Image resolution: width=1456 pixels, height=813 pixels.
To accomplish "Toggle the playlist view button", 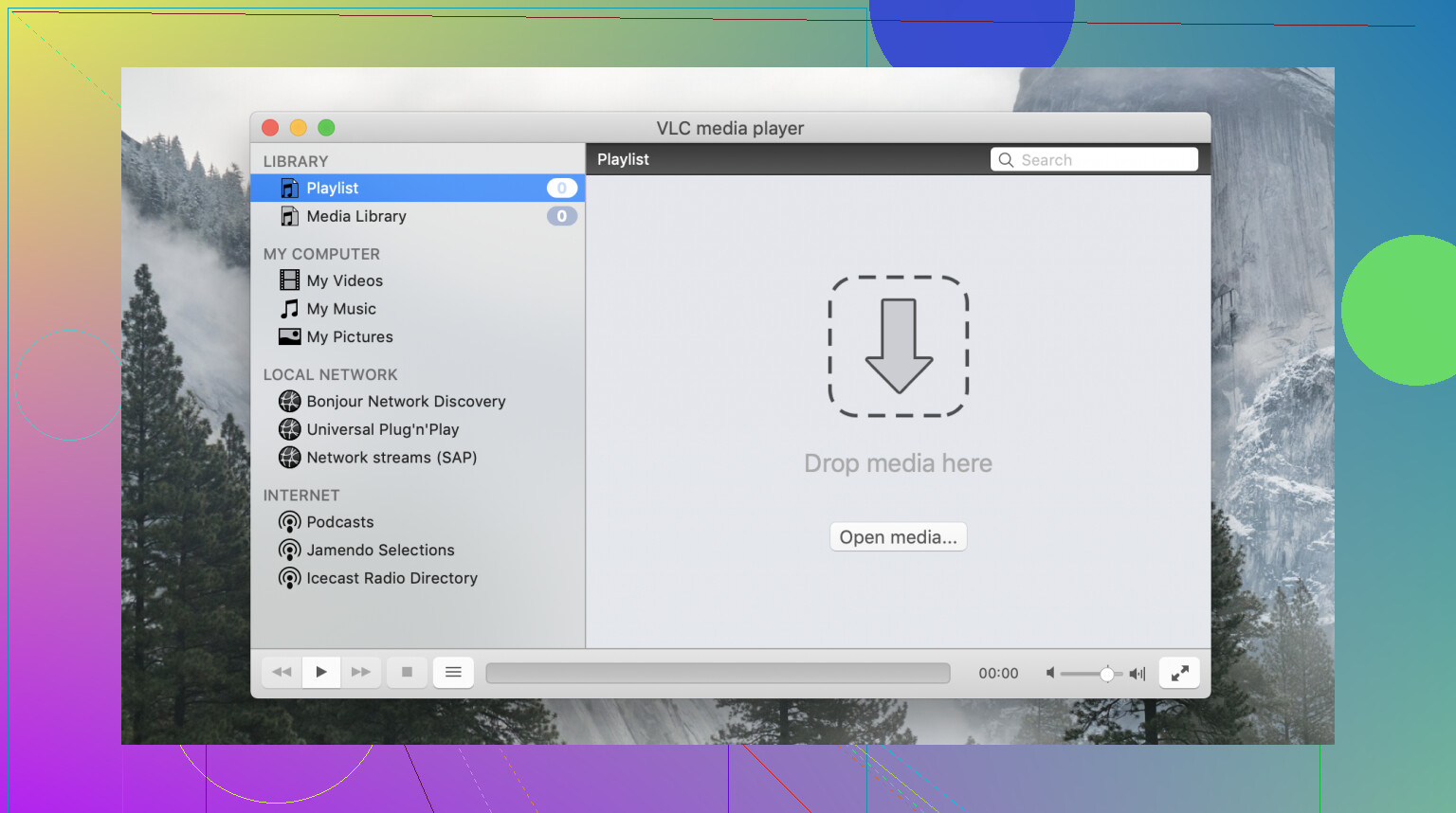I will point(453,672).
